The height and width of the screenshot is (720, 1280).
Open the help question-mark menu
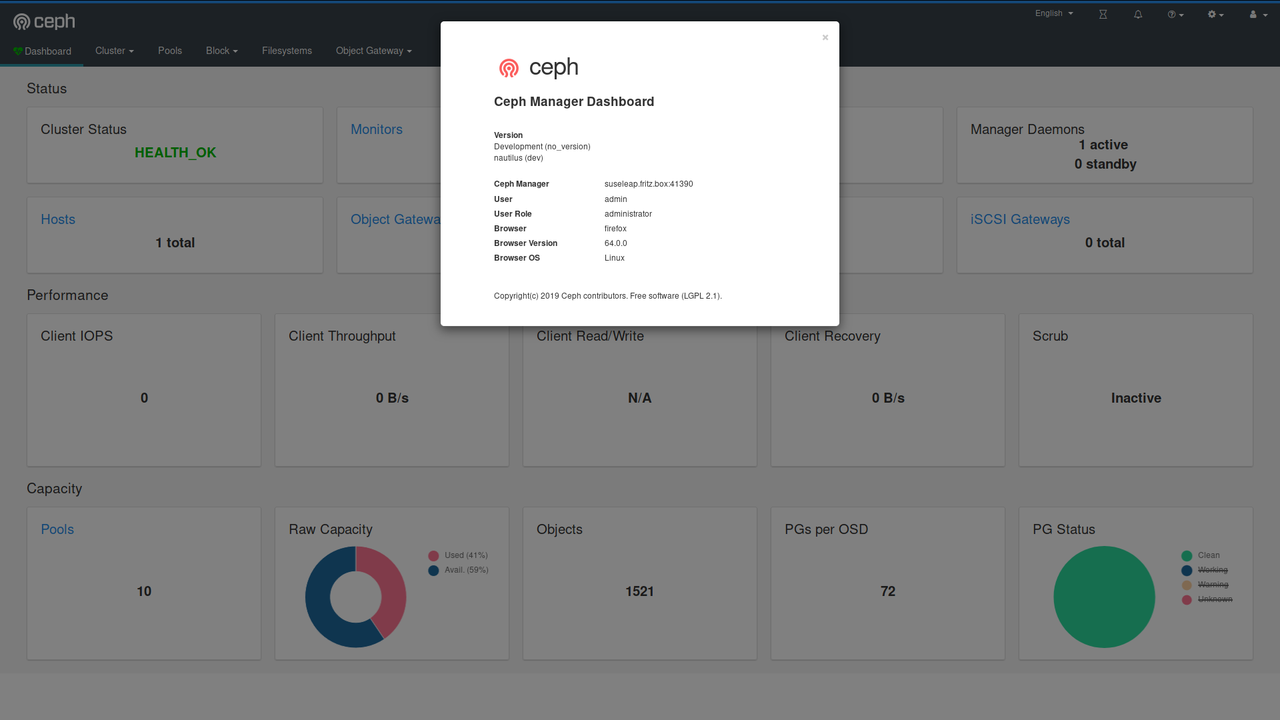tap(1175, 14)
